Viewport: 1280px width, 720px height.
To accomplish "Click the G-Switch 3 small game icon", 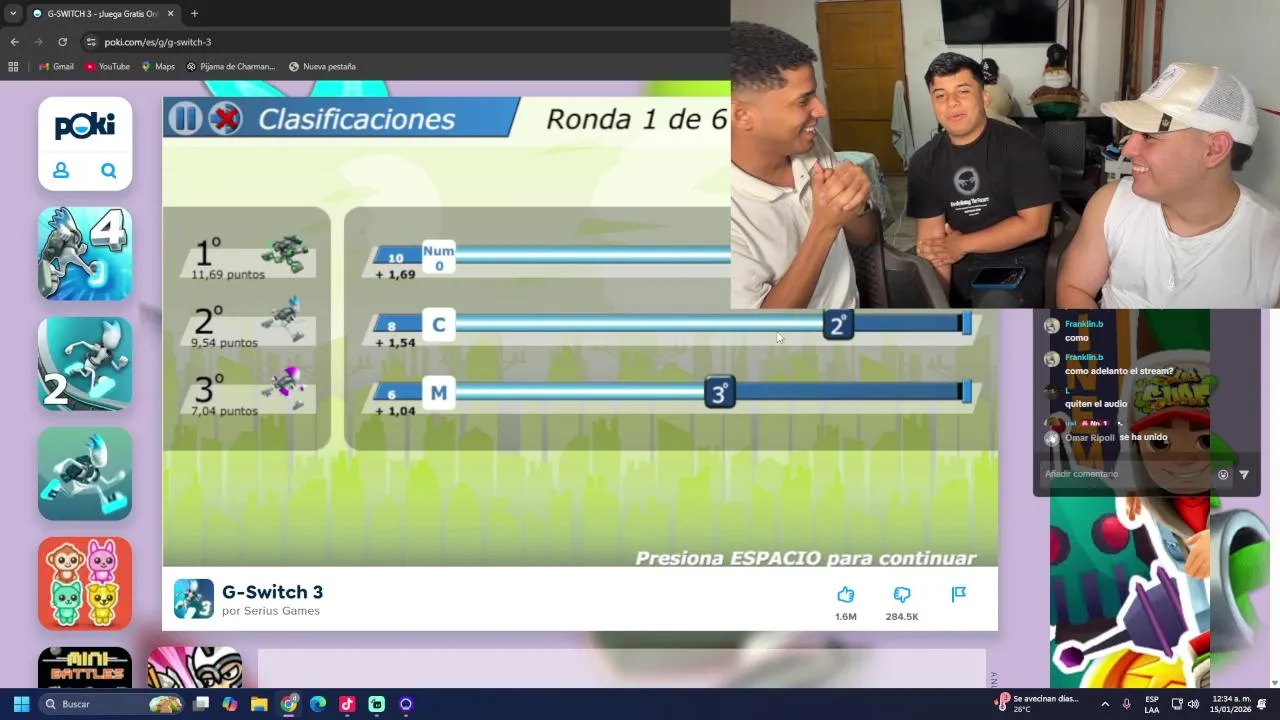I will coord(194,599).
